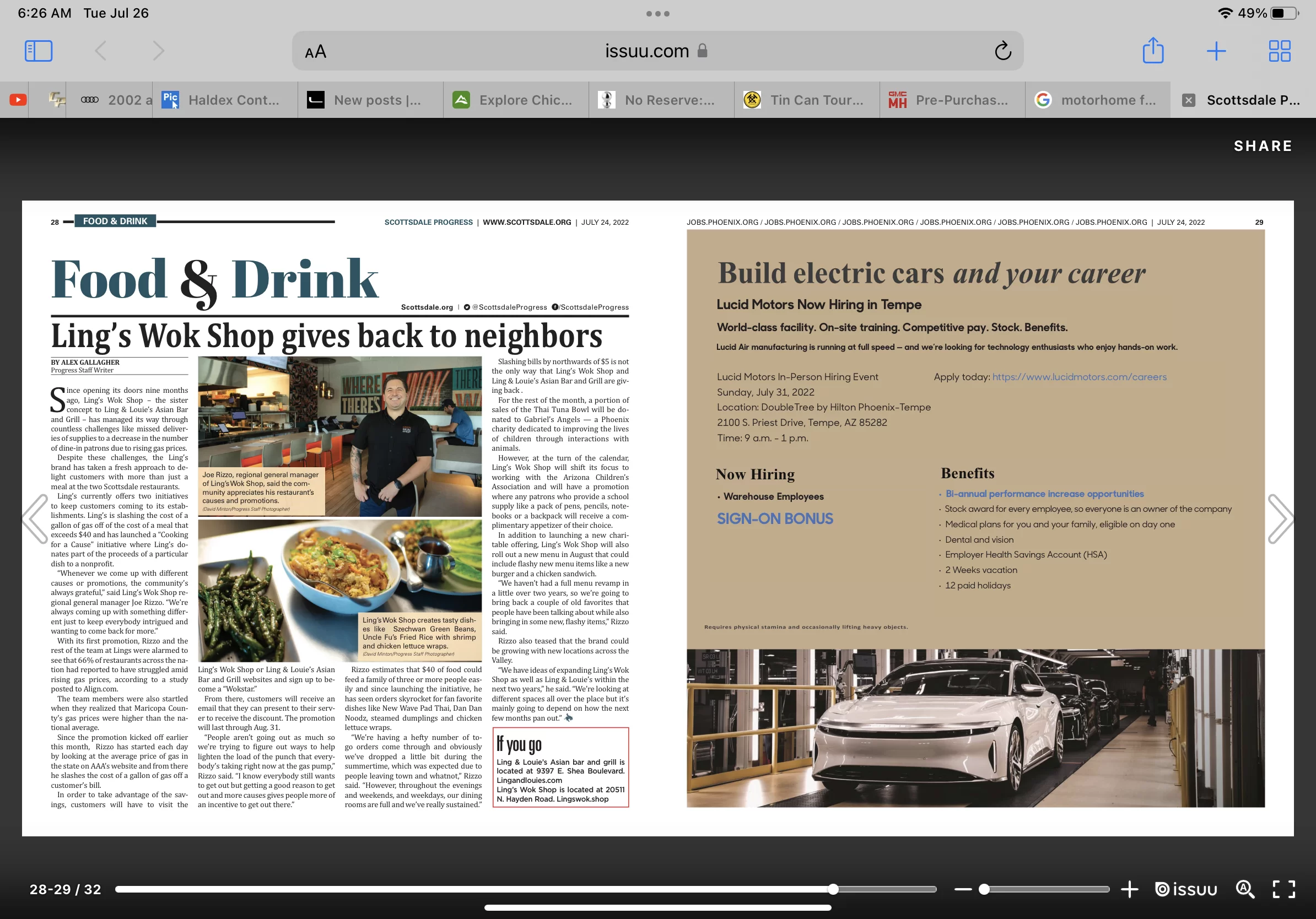The width and height of the screenshot is (1316, 919).
Task: Open the issuu logo link
Action: [x=1185, y=889]
